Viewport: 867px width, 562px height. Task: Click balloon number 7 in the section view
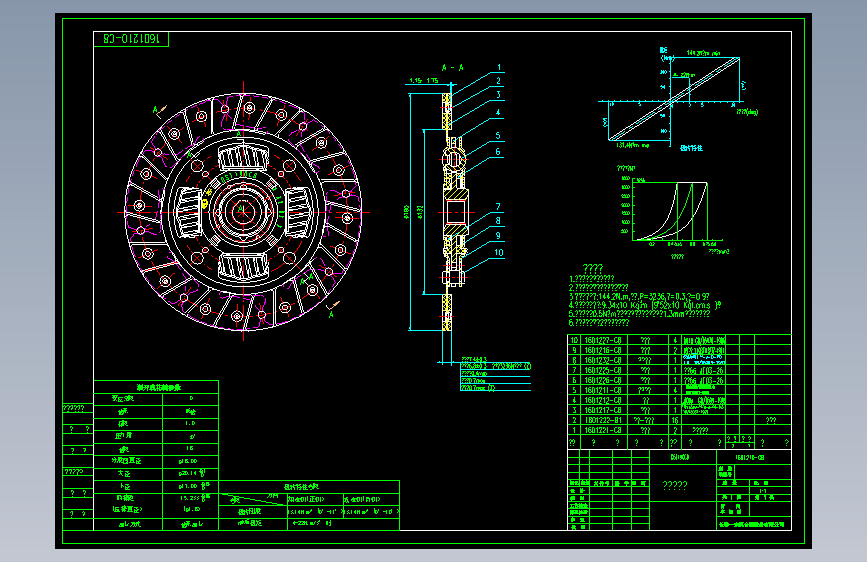[498, 207]
